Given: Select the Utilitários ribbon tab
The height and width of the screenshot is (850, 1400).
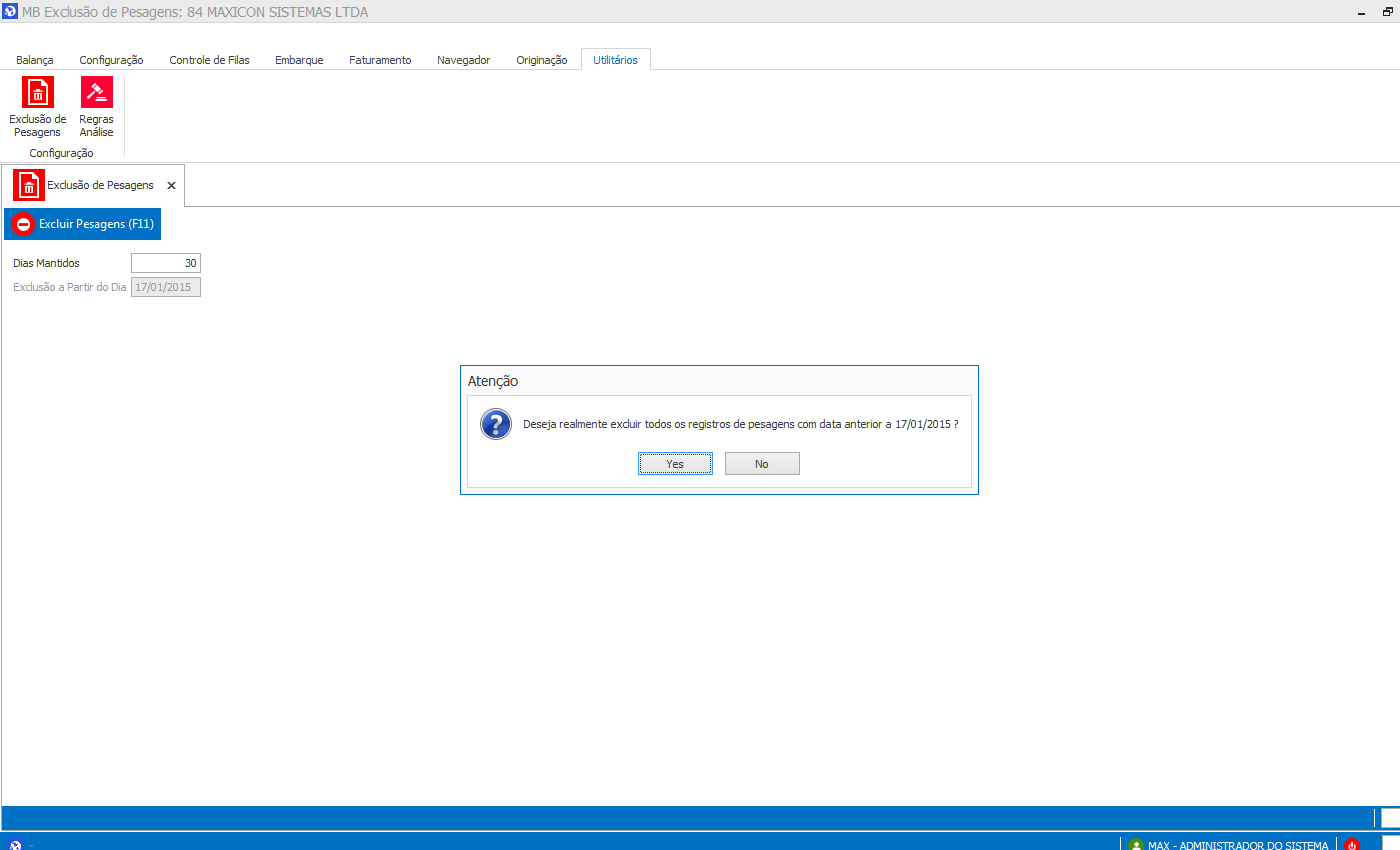Looking at the screenshot, I should pos(616,60).
